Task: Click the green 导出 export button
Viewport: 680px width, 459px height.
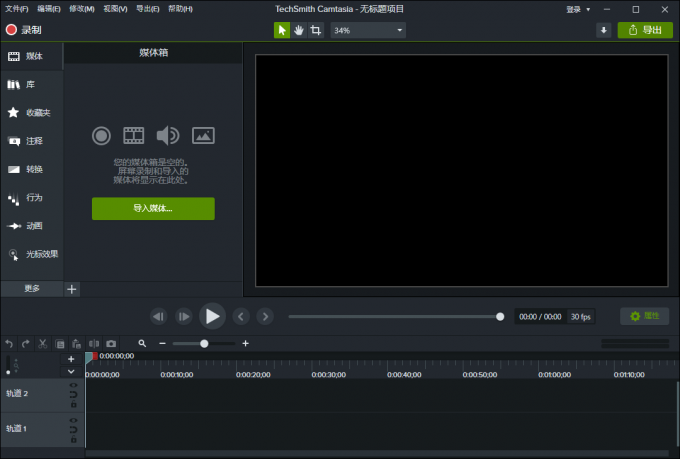Action: point(645,30)
